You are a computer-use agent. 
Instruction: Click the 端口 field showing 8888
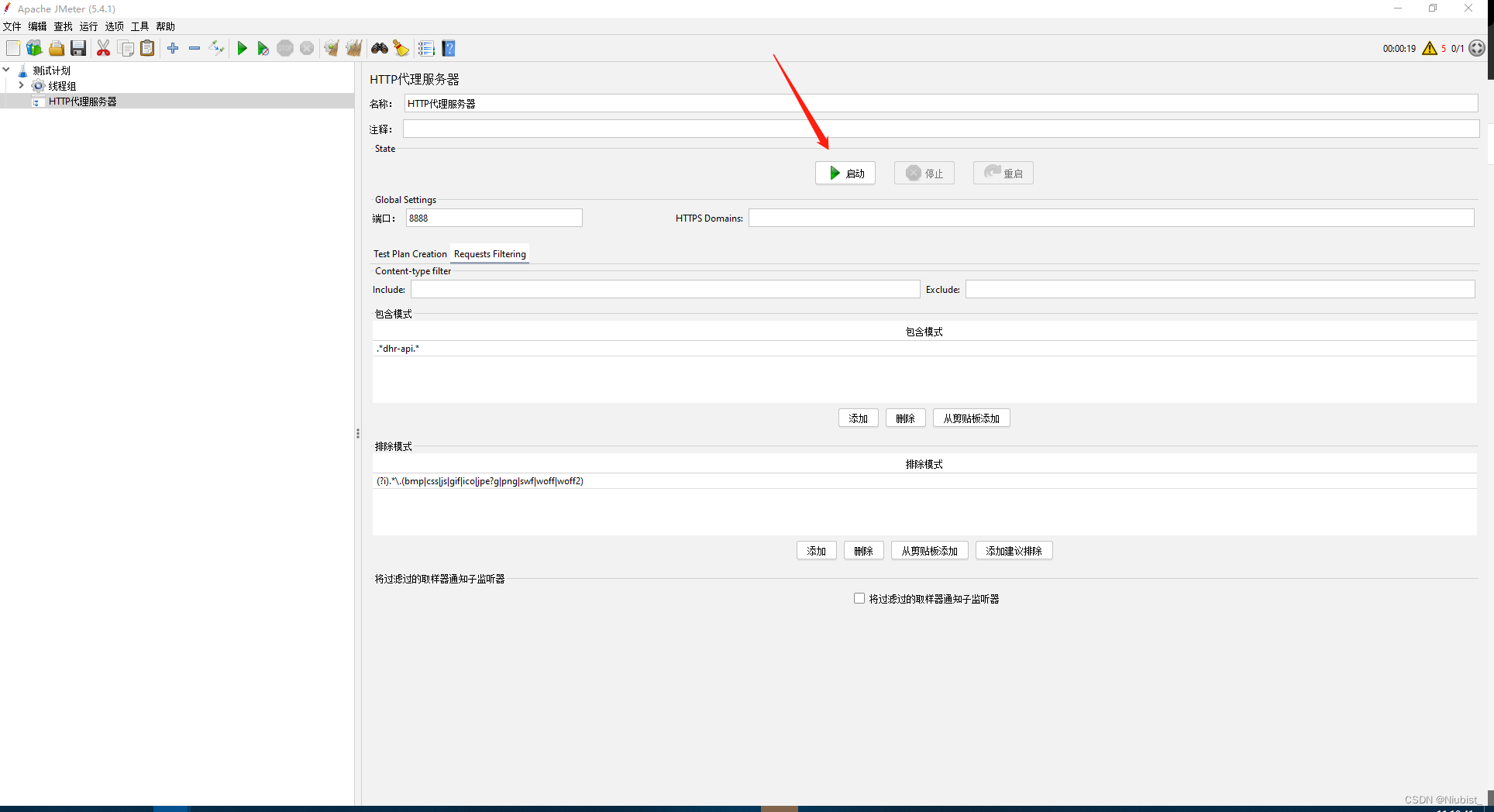[494, 218]
